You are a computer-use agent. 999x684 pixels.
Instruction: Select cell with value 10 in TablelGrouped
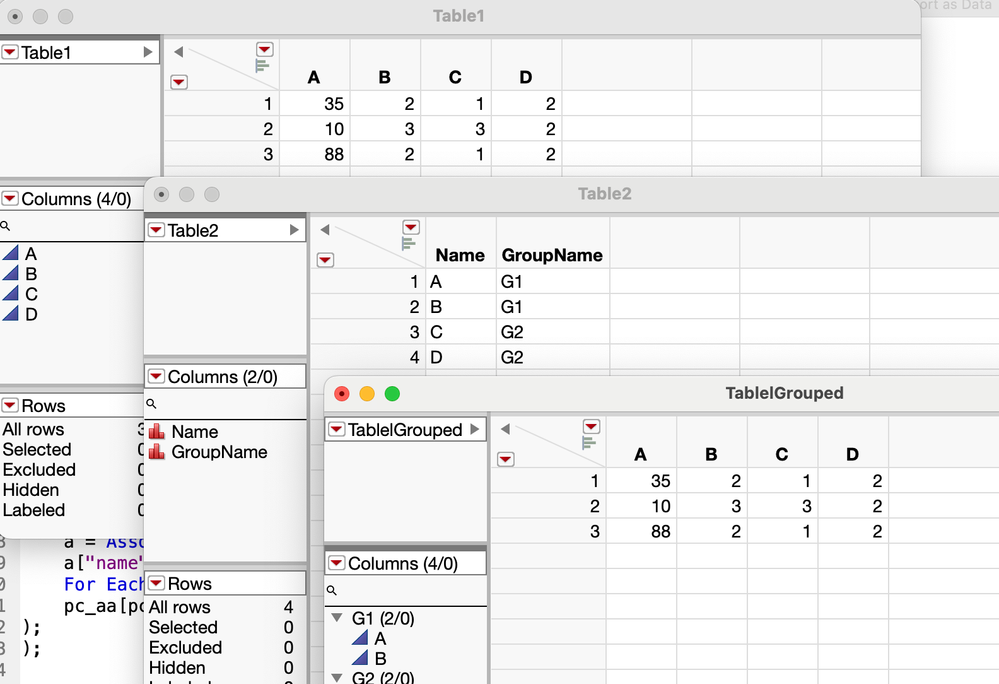[x=642, y=506]
